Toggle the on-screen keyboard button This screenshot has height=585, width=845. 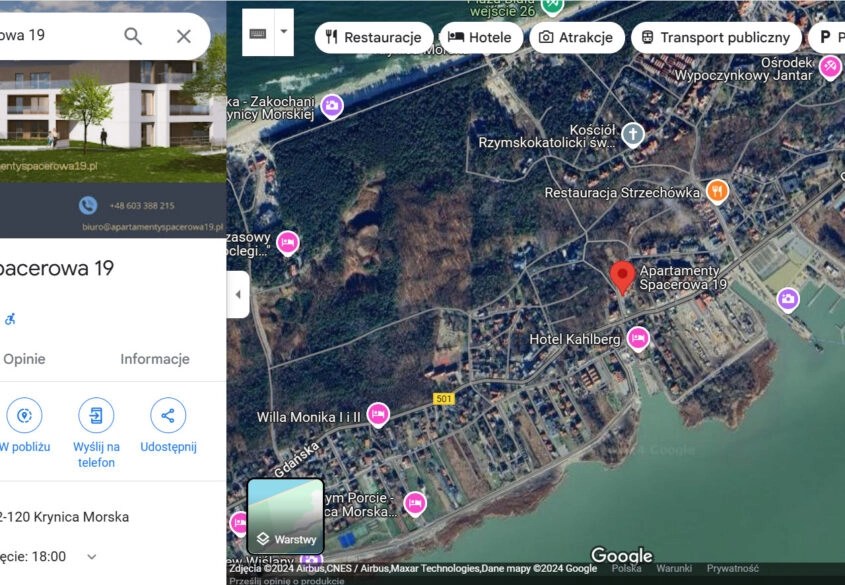coord(258,33)
